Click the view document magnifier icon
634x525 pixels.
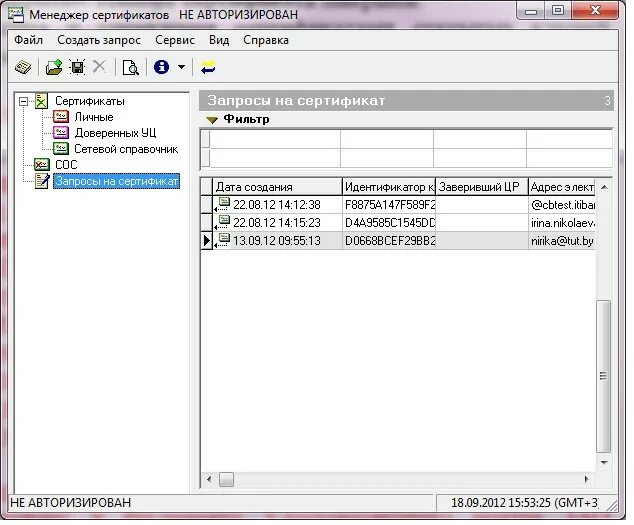[x=130, y=67]
